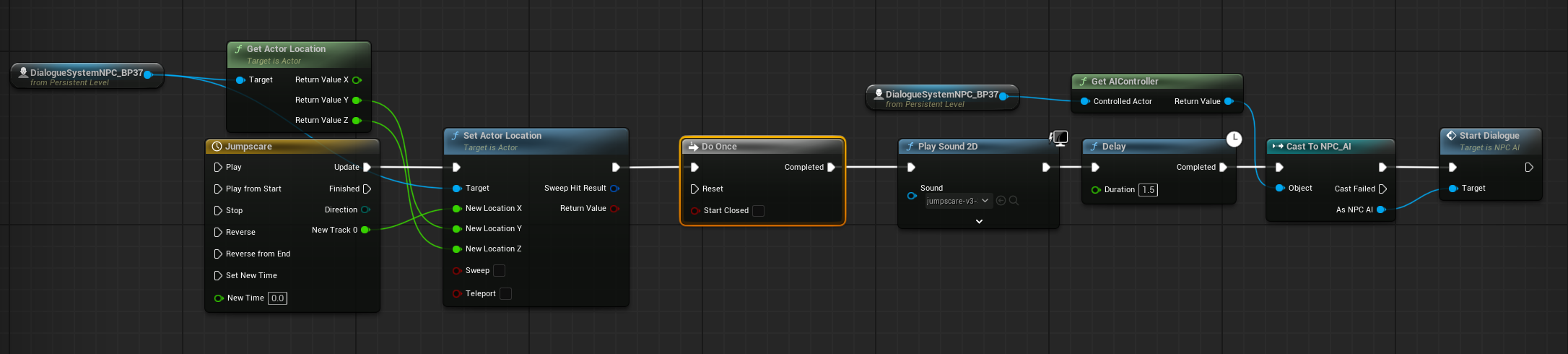Open the jumpscare-v3 sound dropdown
The height and width of the screenshot is (354, 1568).
pos(959,201)
